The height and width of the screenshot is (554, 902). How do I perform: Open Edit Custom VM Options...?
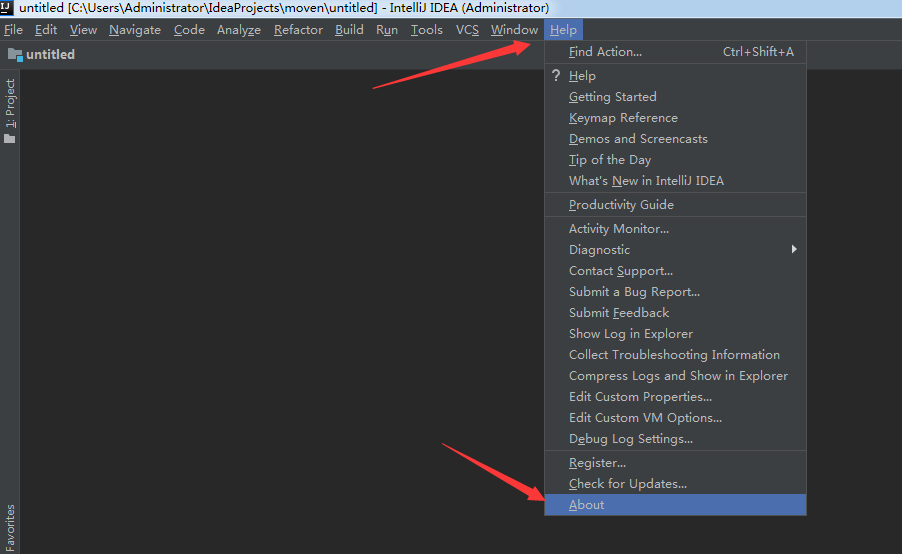[x=675, y=418]
